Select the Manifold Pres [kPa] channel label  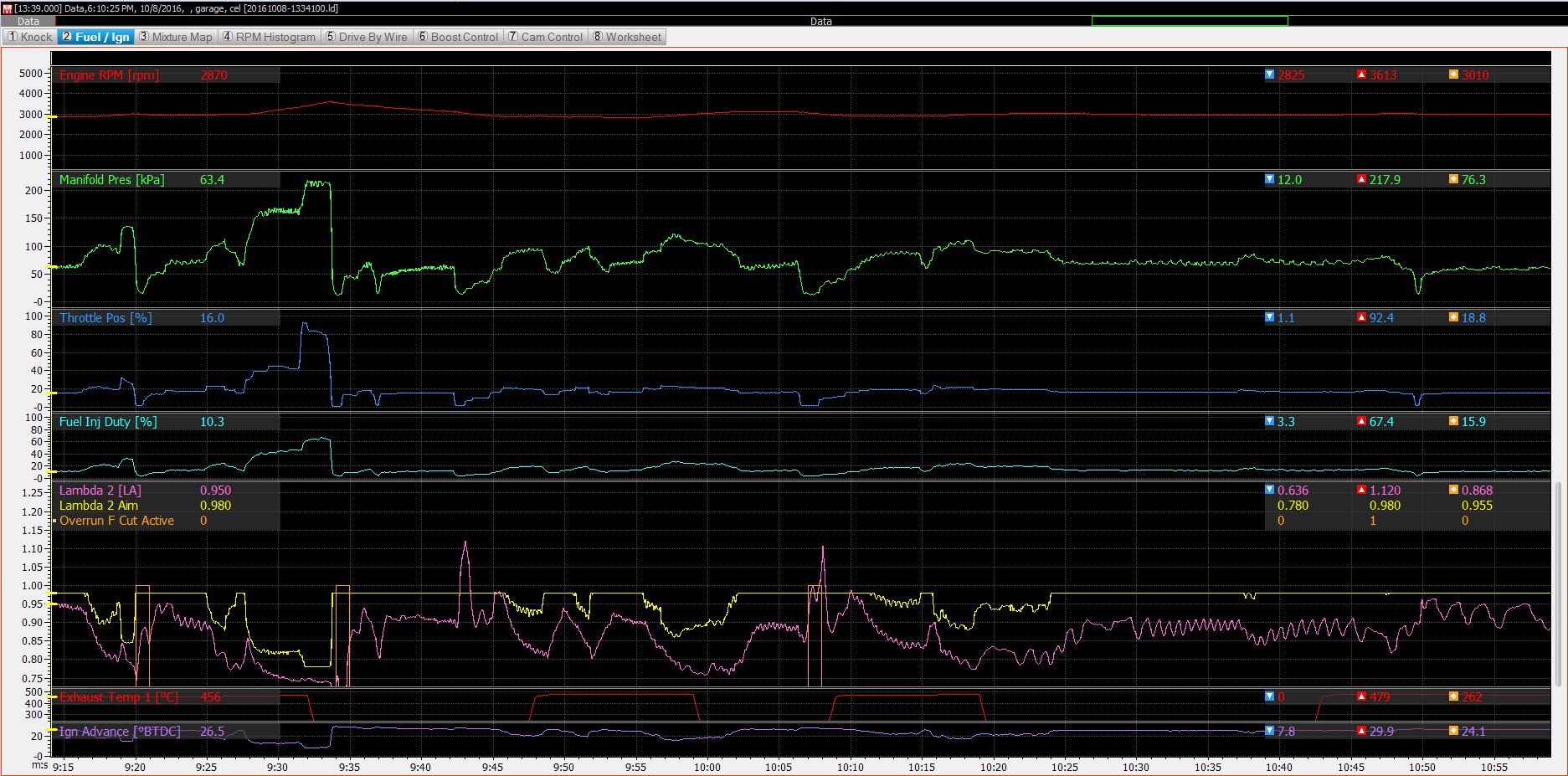pyautogui.click(x=112, y=179)
